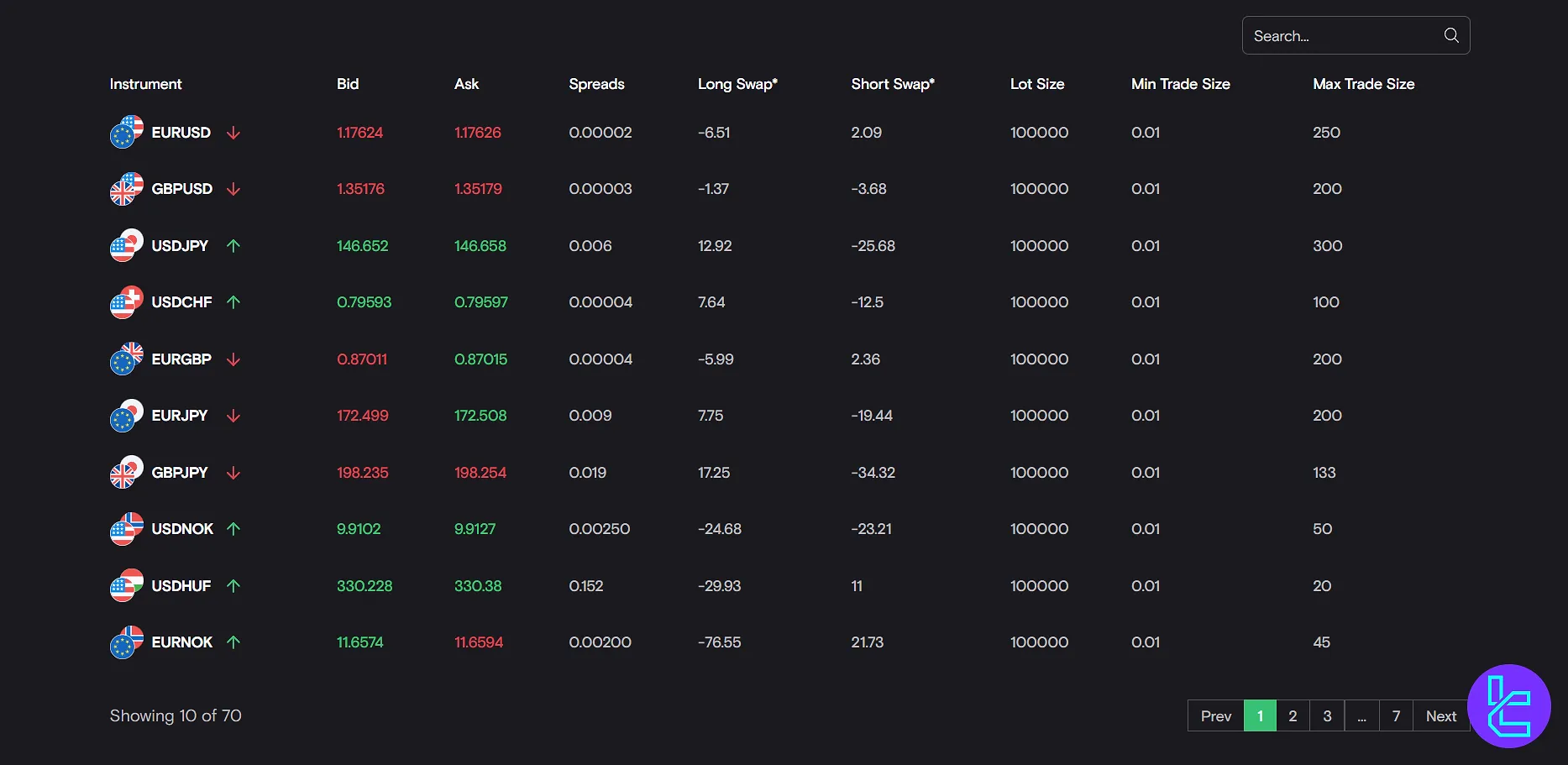Click the USDCHF flag pair icon

126,302
